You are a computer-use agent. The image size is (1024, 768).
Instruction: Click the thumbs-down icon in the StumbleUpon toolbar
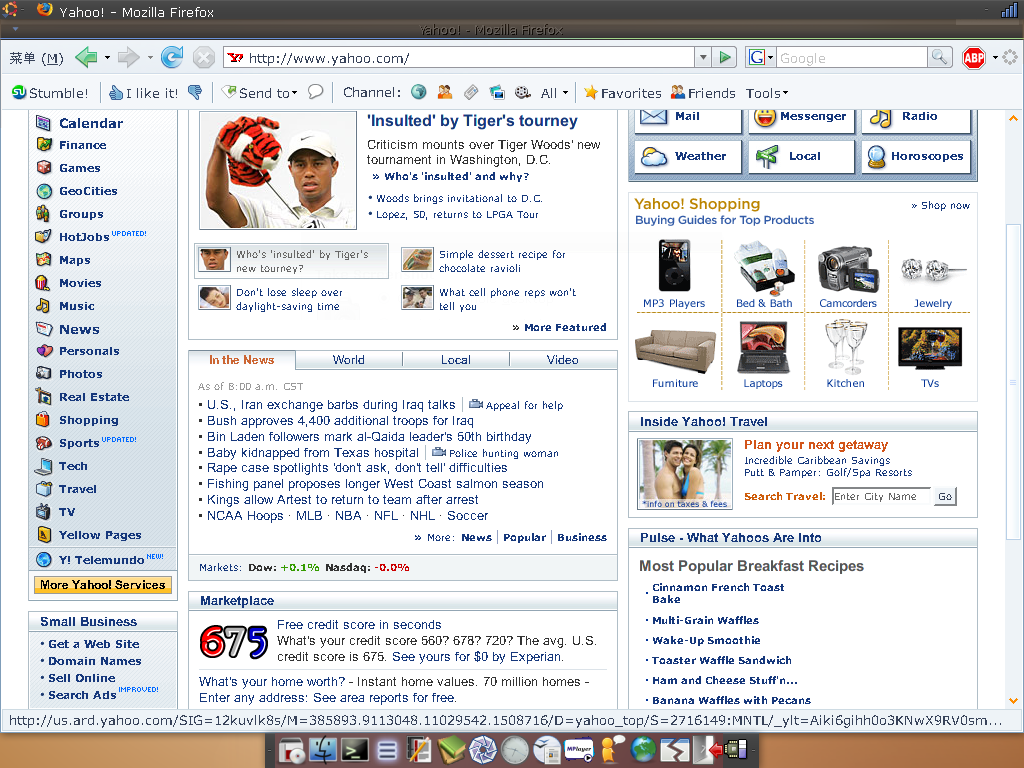pyautogui.click(x=195, y=93)
